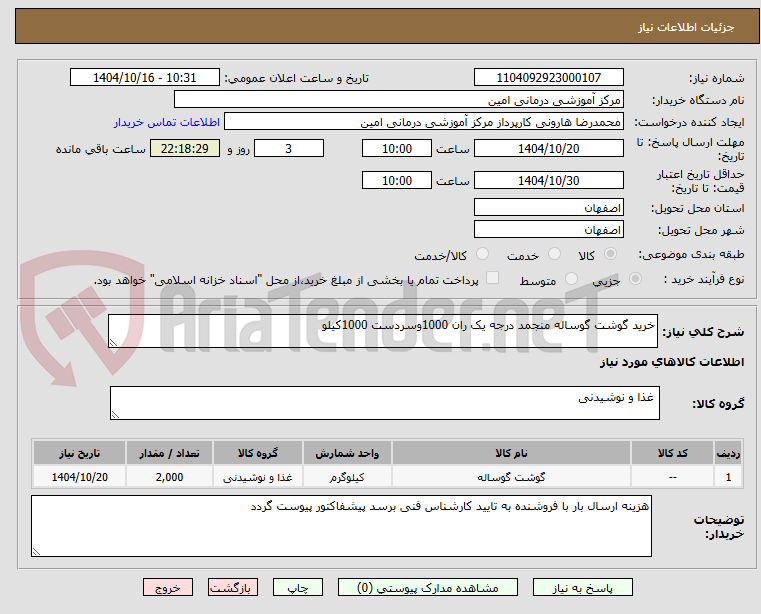The height and width of the screenshot is (614, 761).
Task: Select the کالا/خدمت radio button
Action: point(482,253)
